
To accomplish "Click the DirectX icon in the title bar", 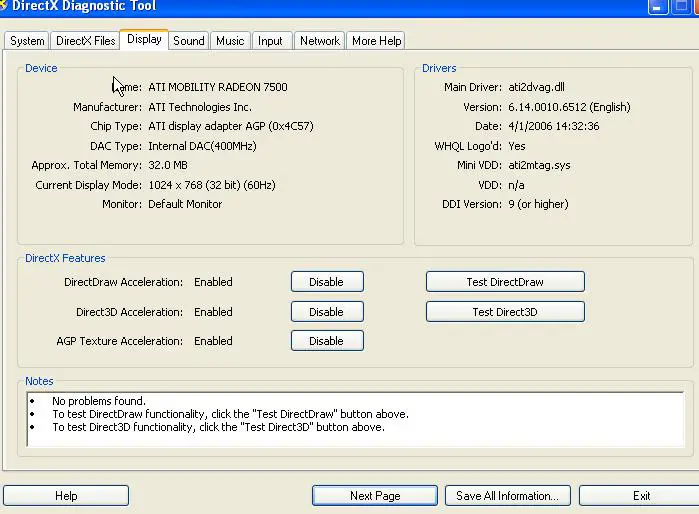I will 4,6.
